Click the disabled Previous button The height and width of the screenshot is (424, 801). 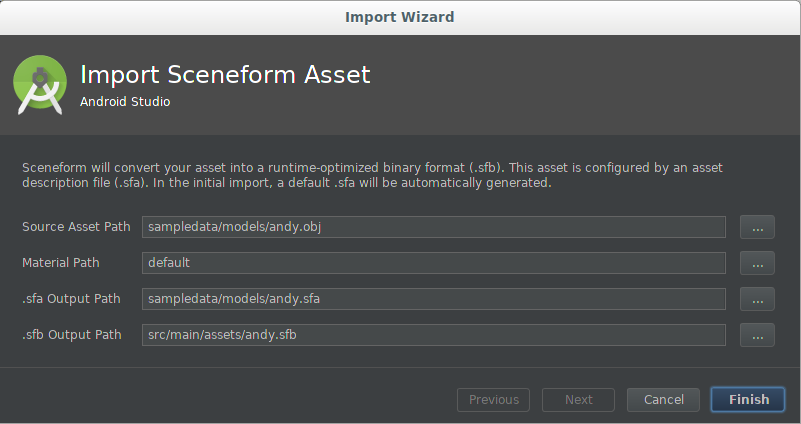coord(493,400)
